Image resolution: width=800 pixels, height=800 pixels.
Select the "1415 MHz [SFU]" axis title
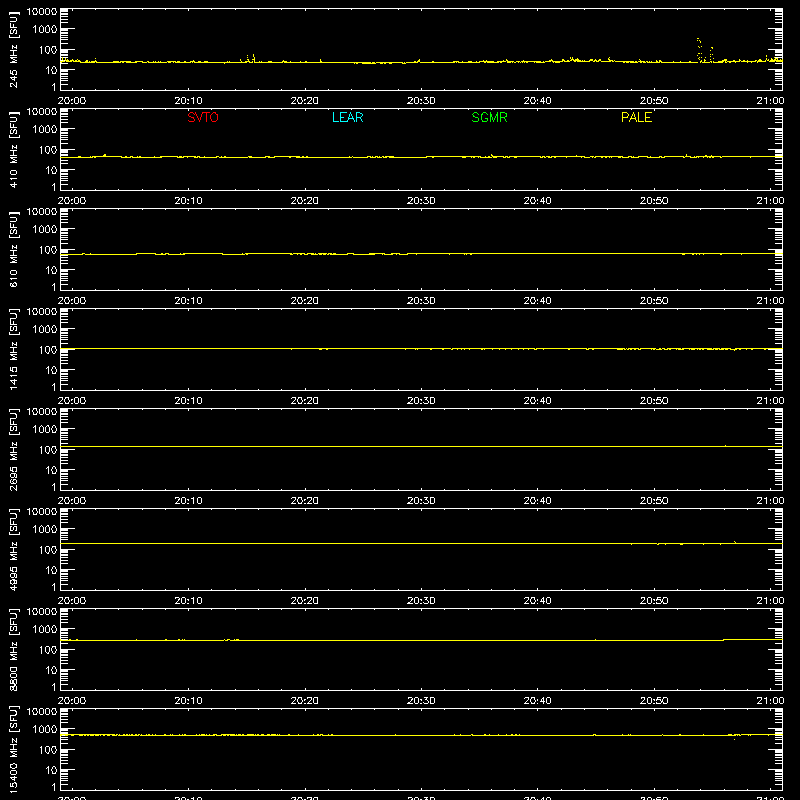click(x=13, y=349)
